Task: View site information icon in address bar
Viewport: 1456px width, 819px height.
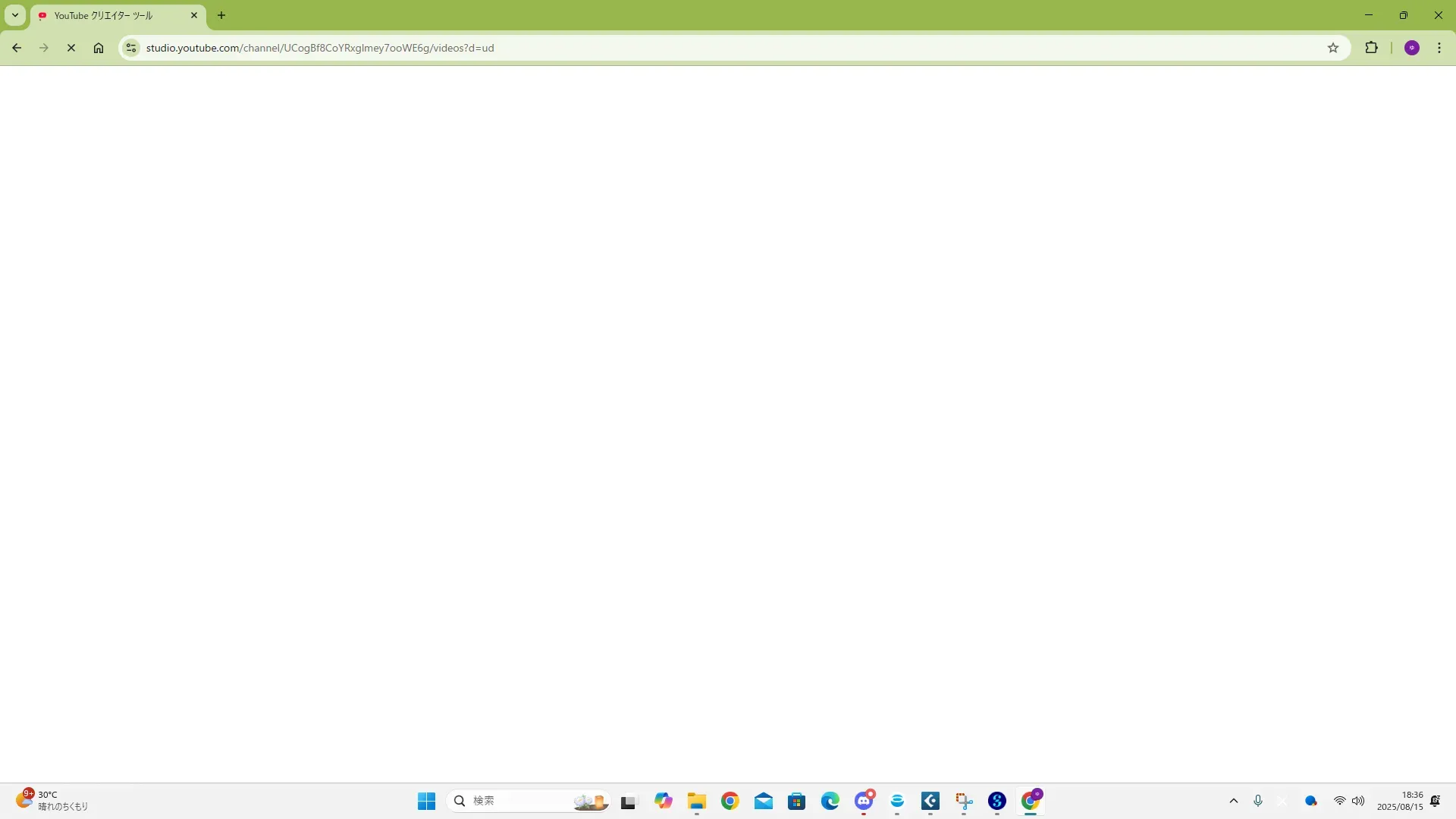Action: 131,48
